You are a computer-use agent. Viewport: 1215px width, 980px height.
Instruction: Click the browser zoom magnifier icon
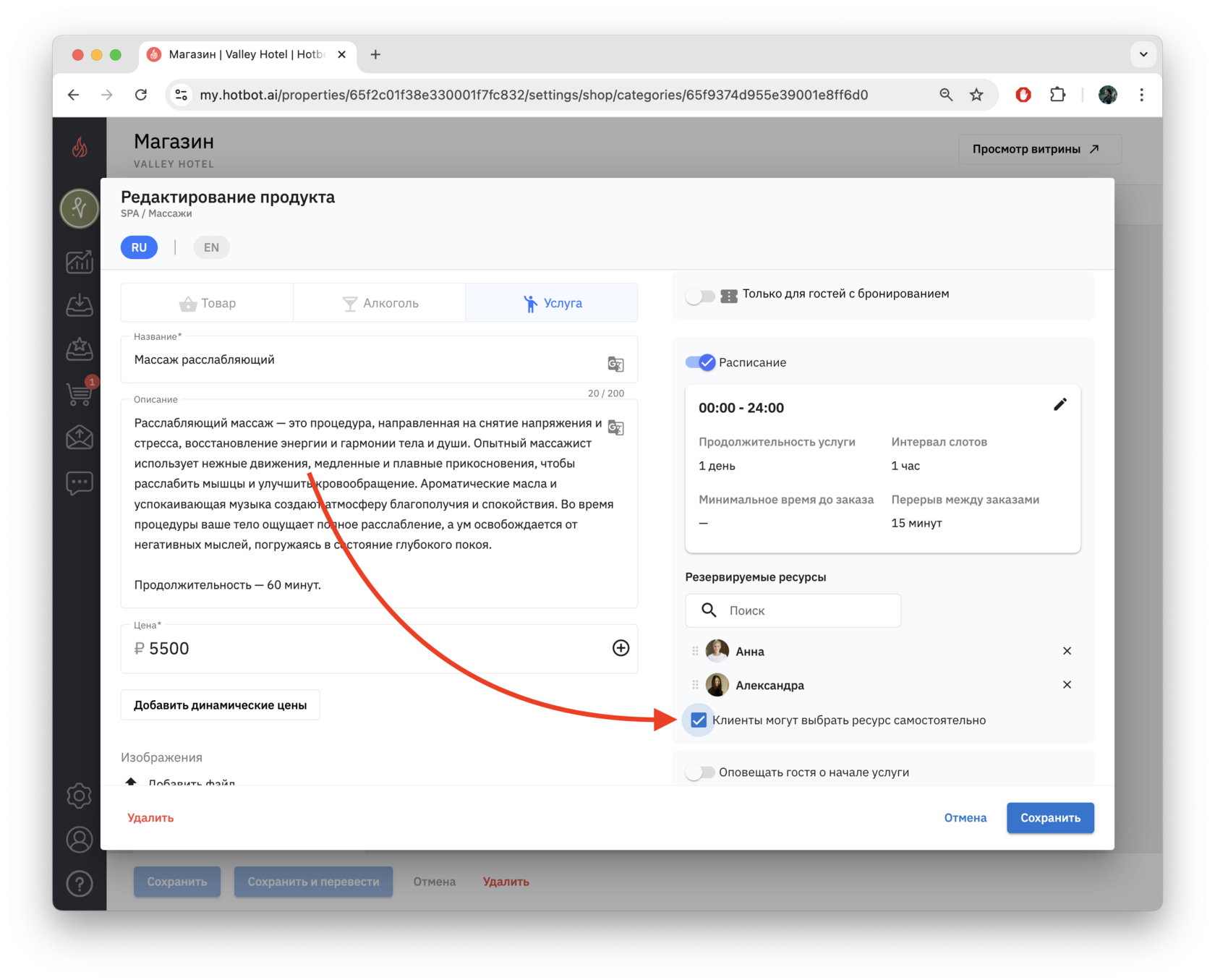click(946, 95)
